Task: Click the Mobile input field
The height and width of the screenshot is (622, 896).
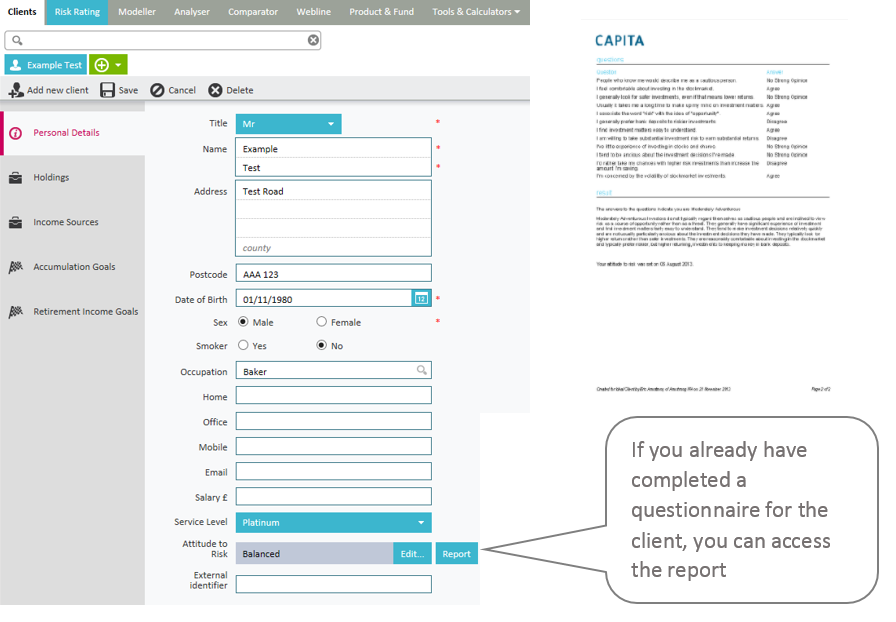Action: click(x=334, y=446)
